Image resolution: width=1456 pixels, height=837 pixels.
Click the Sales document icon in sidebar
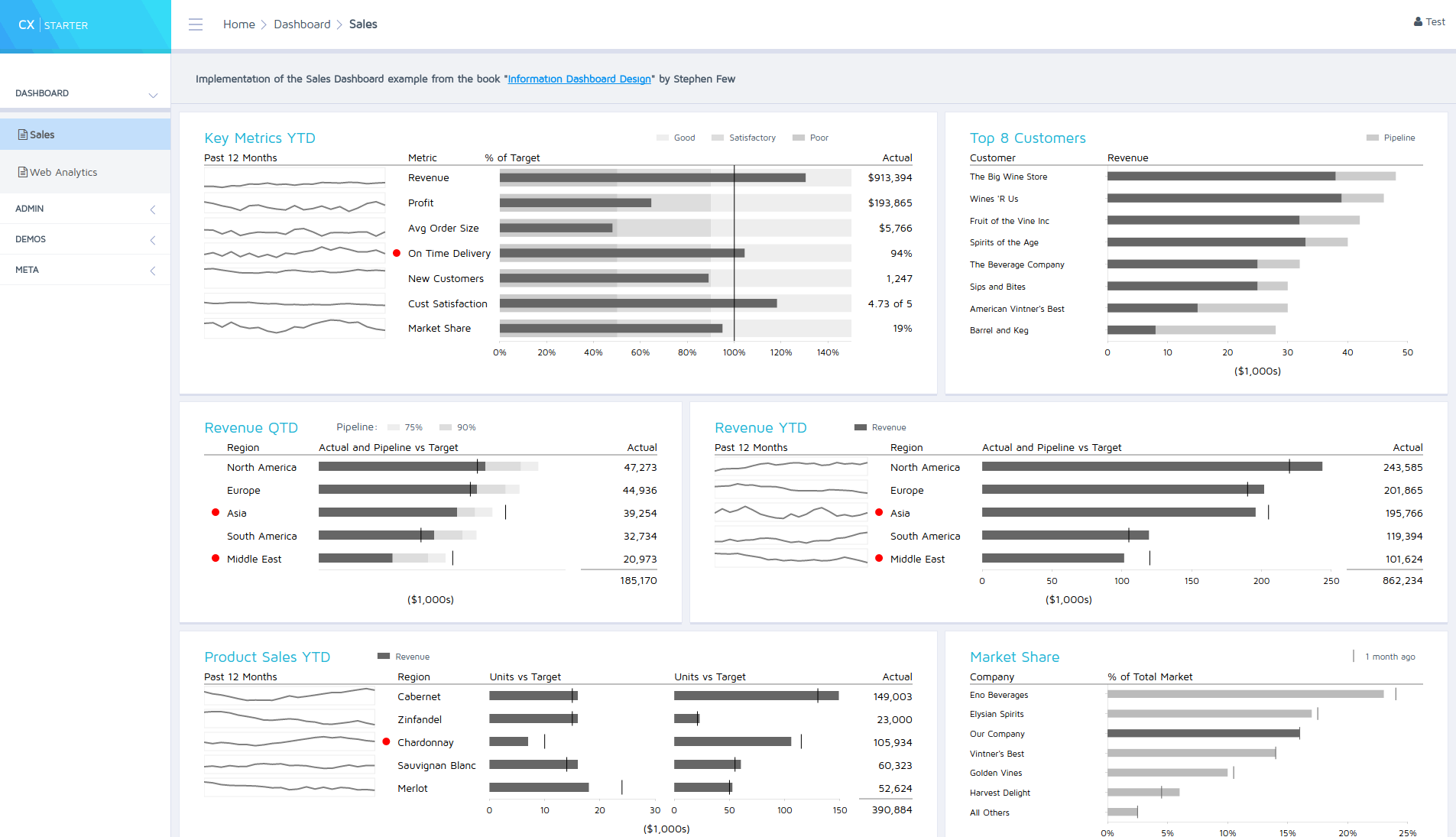pos(23,135)
